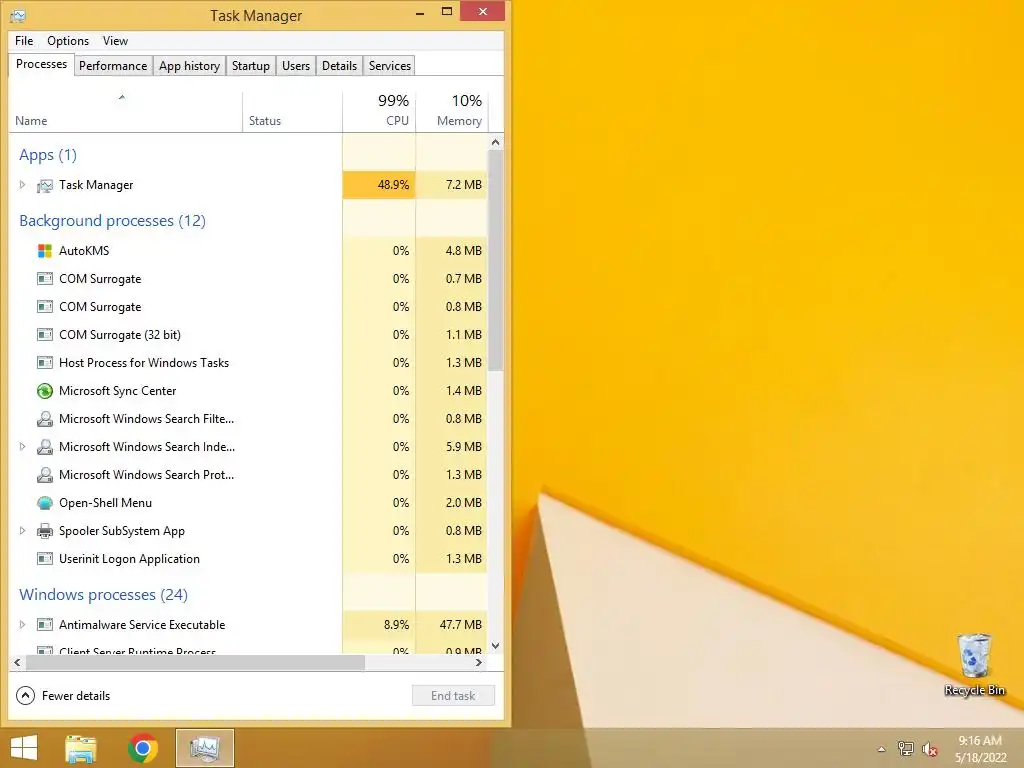
Task: Click the horizontal scrollbar thumb
Action: click(195, 662)
